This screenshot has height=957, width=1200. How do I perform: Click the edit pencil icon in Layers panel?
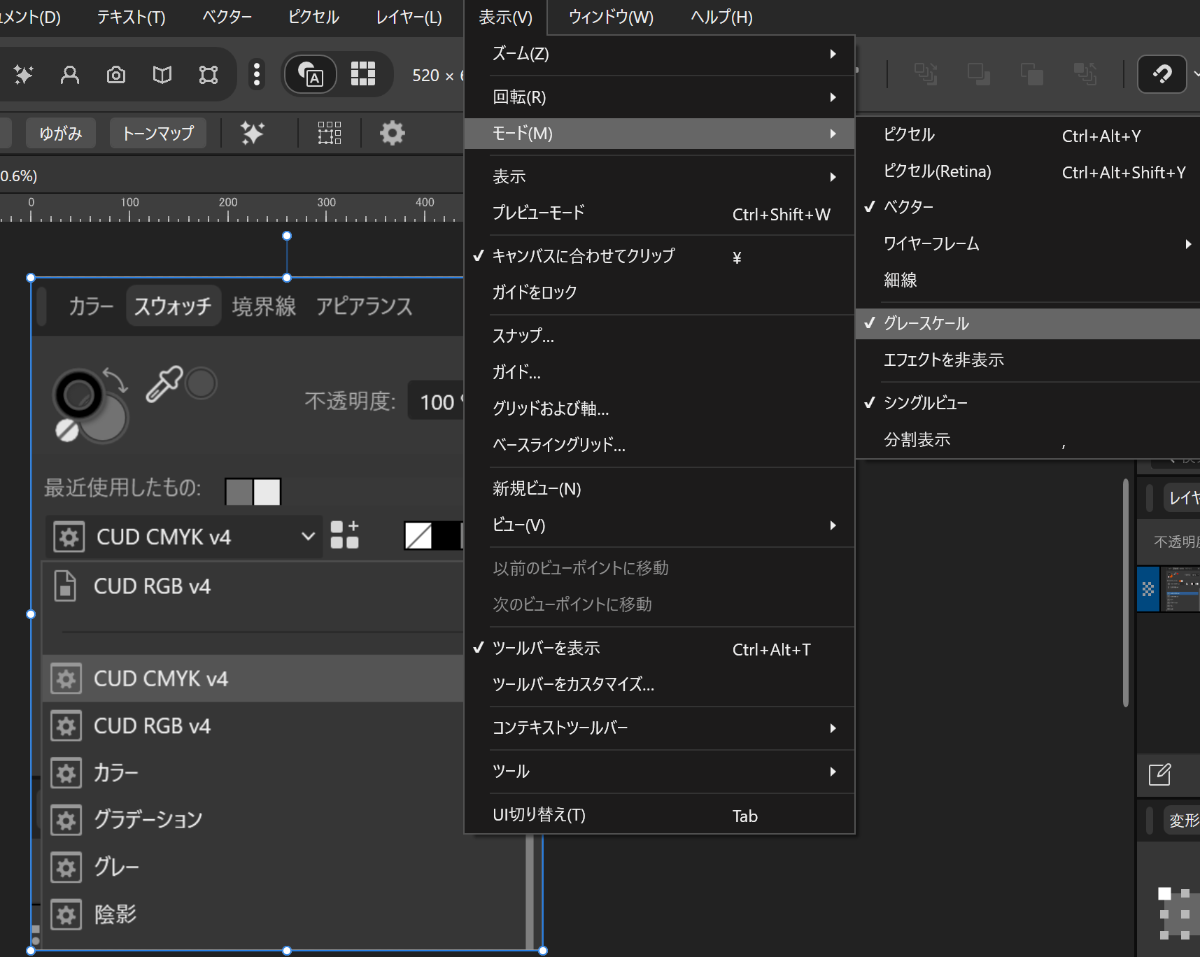click(x=1159, y=773)
